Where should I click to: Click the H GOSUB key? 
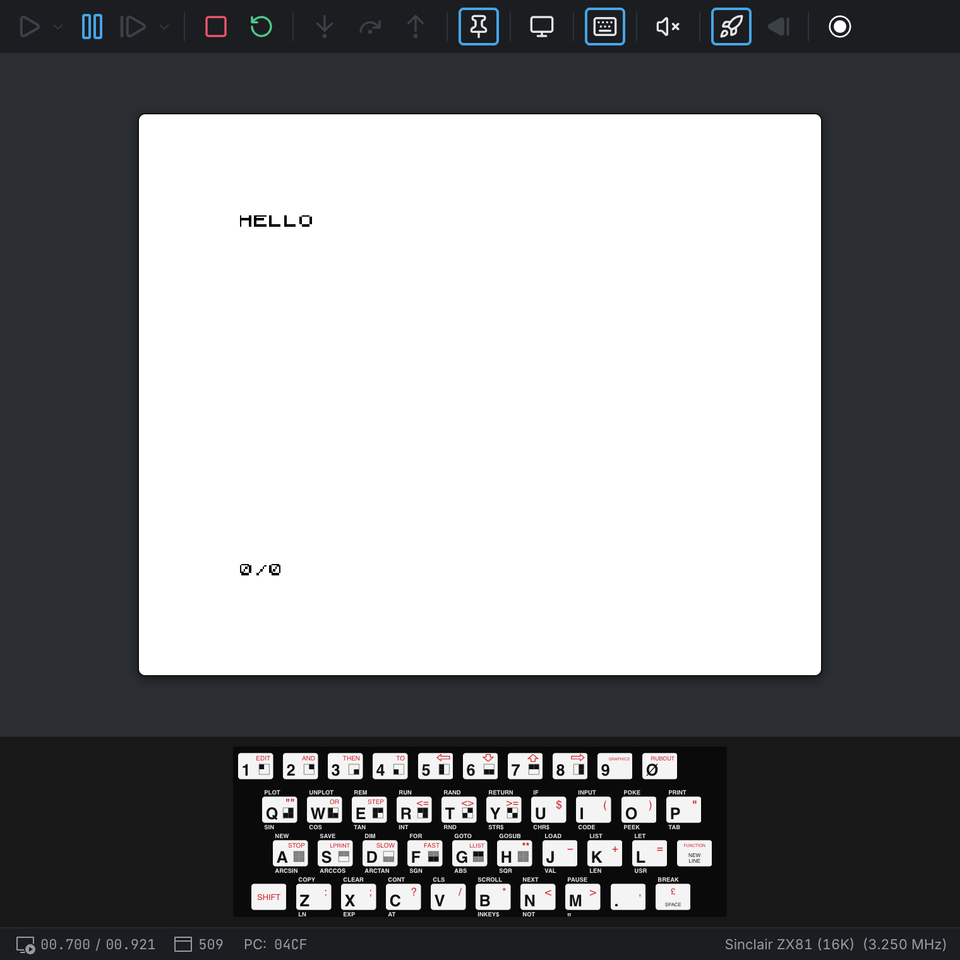click(x=514, y=853)
